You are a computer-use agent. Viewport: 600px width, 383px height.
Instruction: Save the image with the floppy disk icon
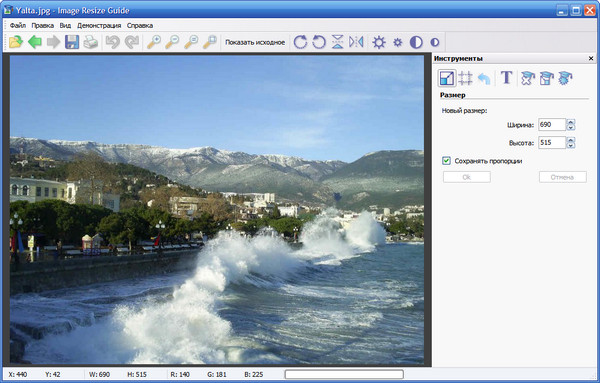point(72,42)
